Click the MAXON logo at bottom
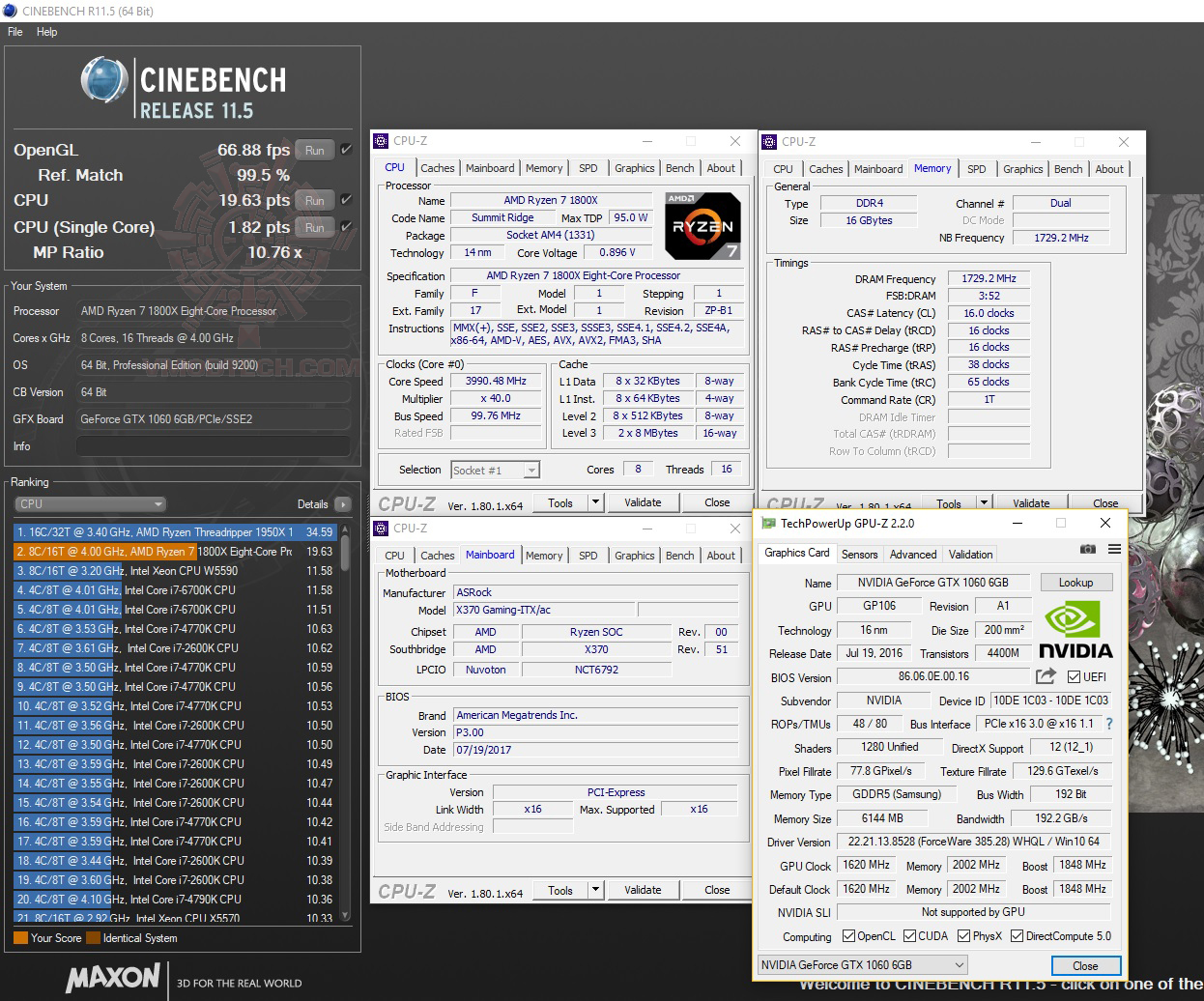 click(112, 979)
